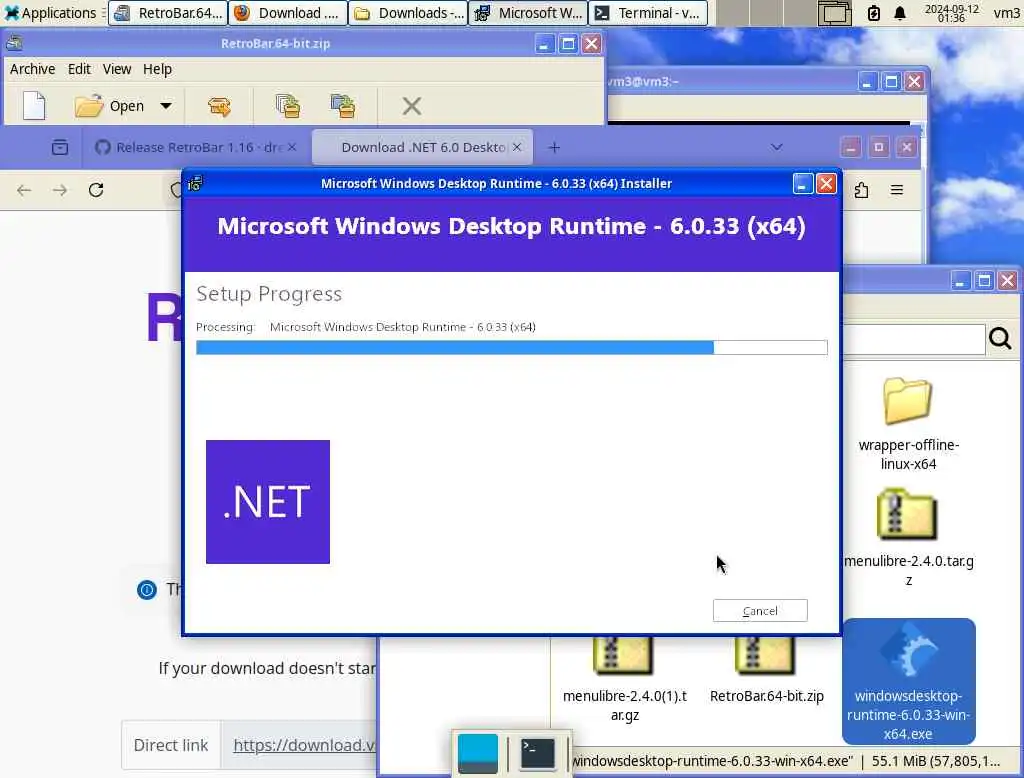This screenshot has height=778, width=1024.
Task: Switch to Download Firefox taskbar window button
Action: [287, 13]
